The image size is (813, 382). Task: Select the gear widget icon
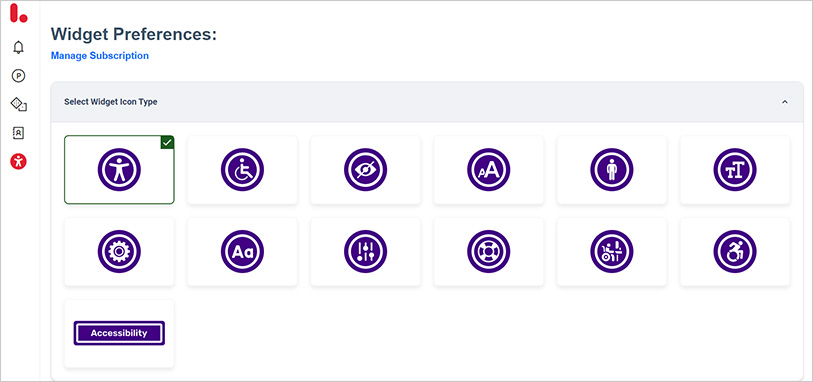(x=119, y=252)
